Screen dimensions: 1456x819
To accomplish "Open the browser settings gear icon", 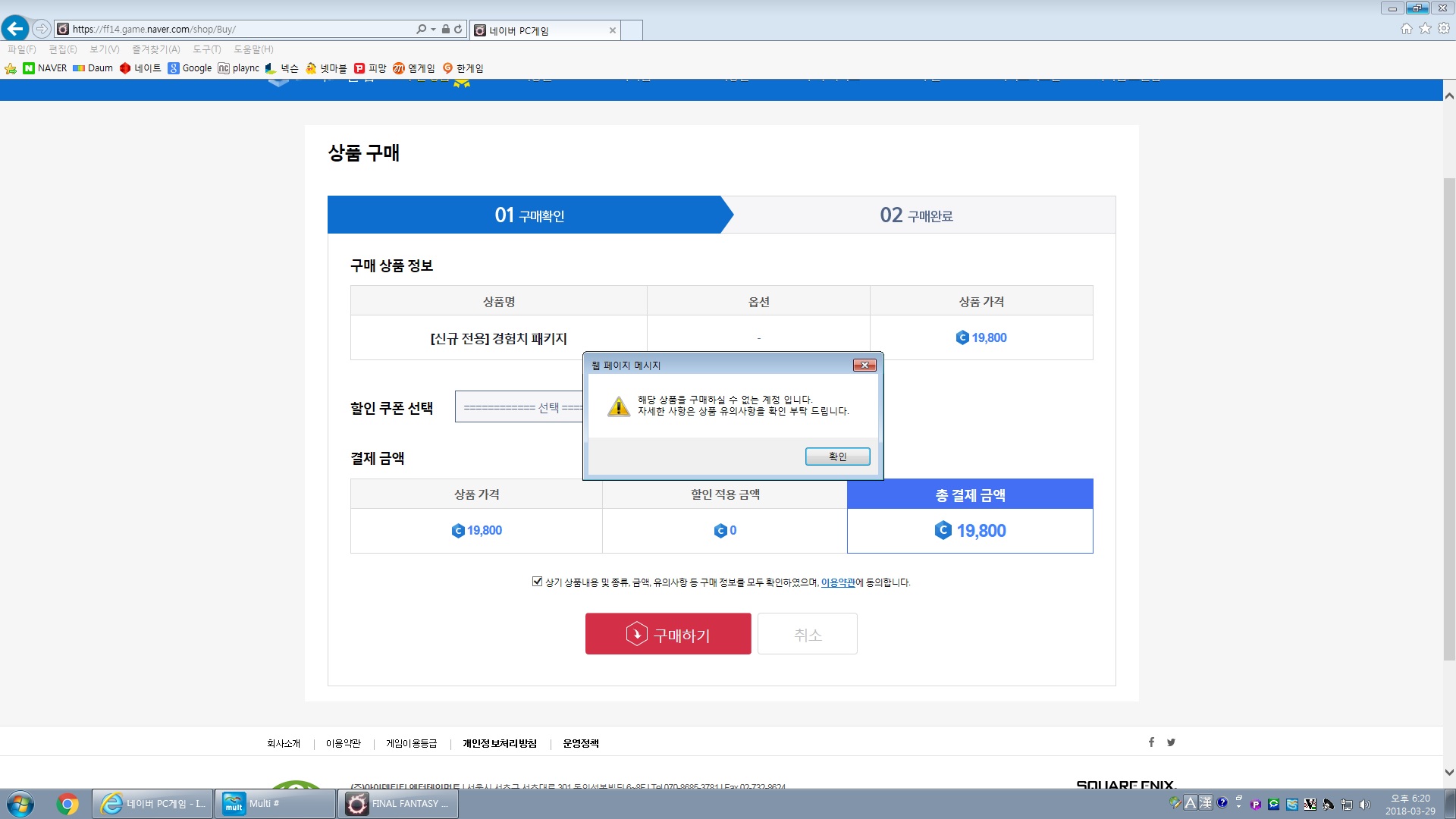I will (1444, 29).
